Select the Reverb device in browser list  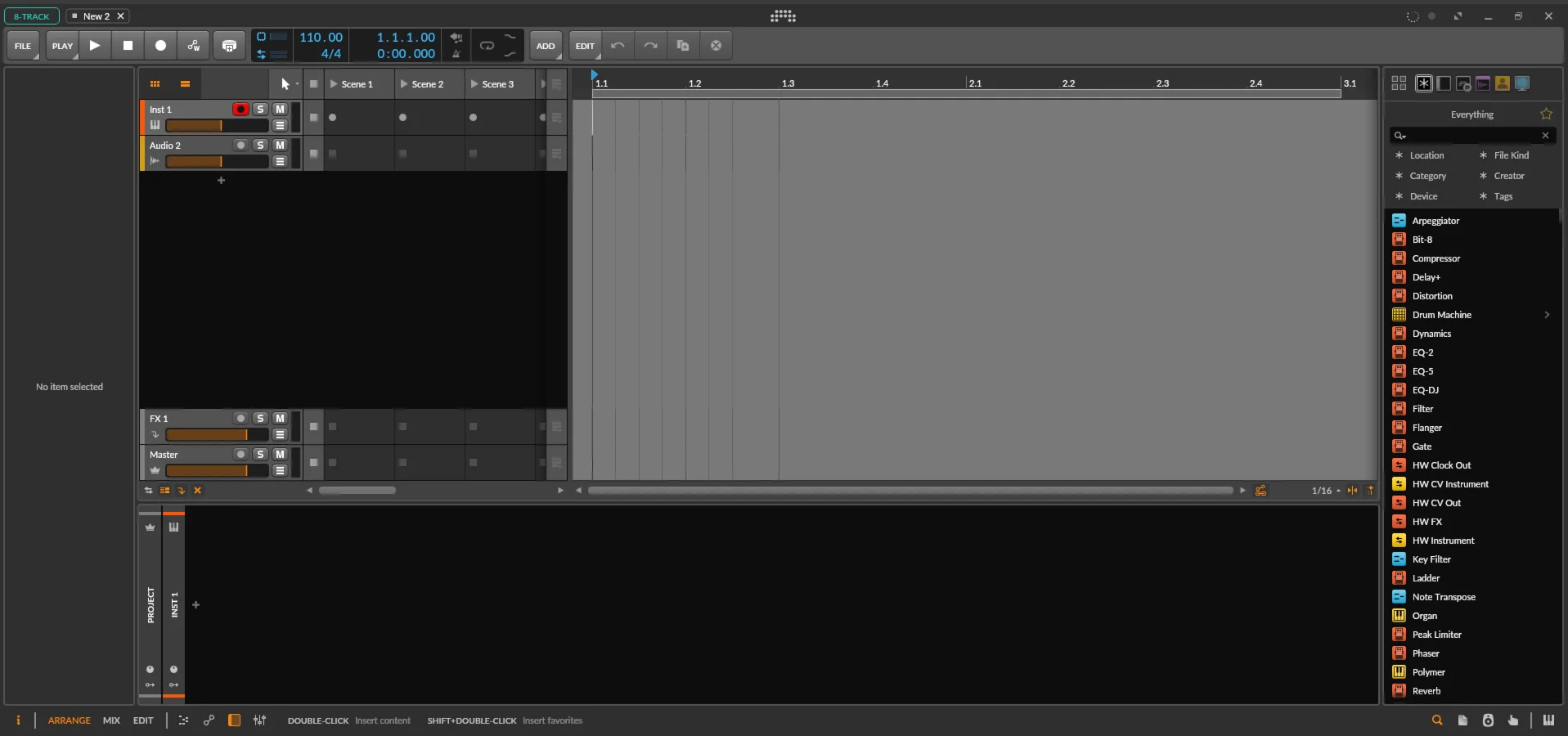[1473, 691]
